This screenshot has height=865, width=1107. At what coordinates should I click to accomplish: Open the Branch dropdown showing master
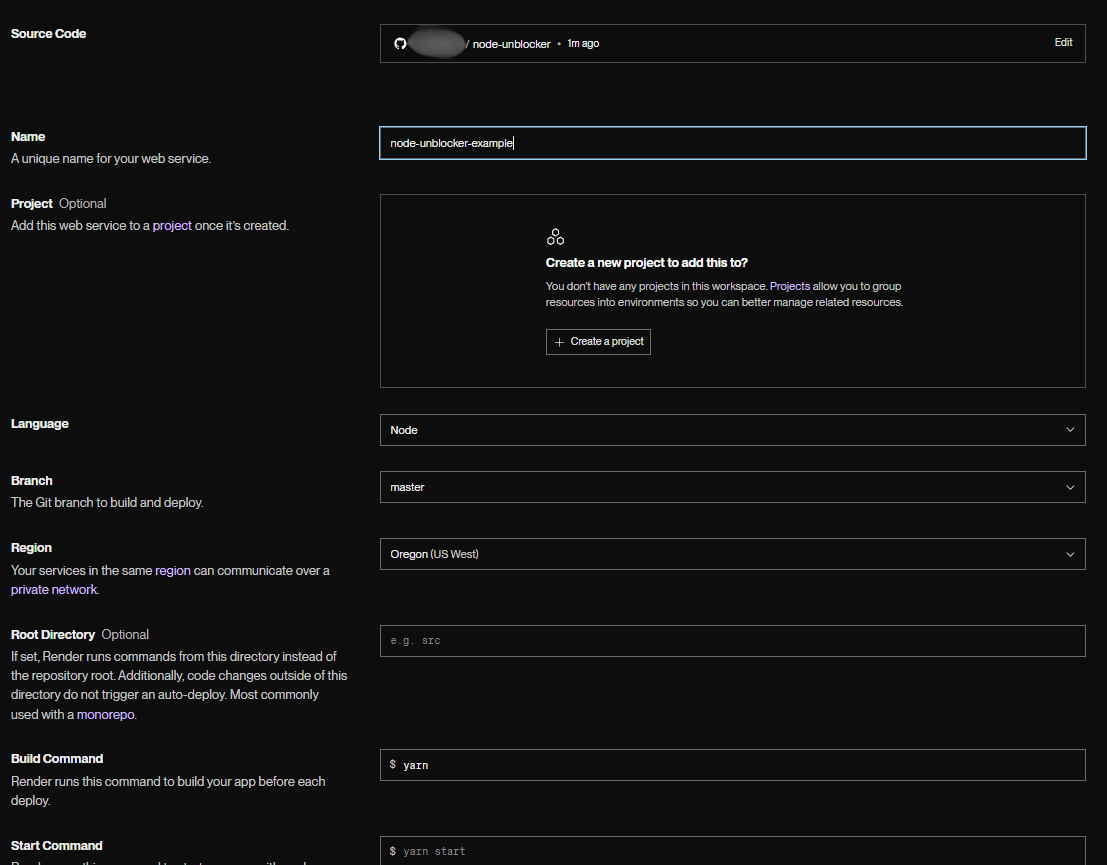(x=733, y=487)
